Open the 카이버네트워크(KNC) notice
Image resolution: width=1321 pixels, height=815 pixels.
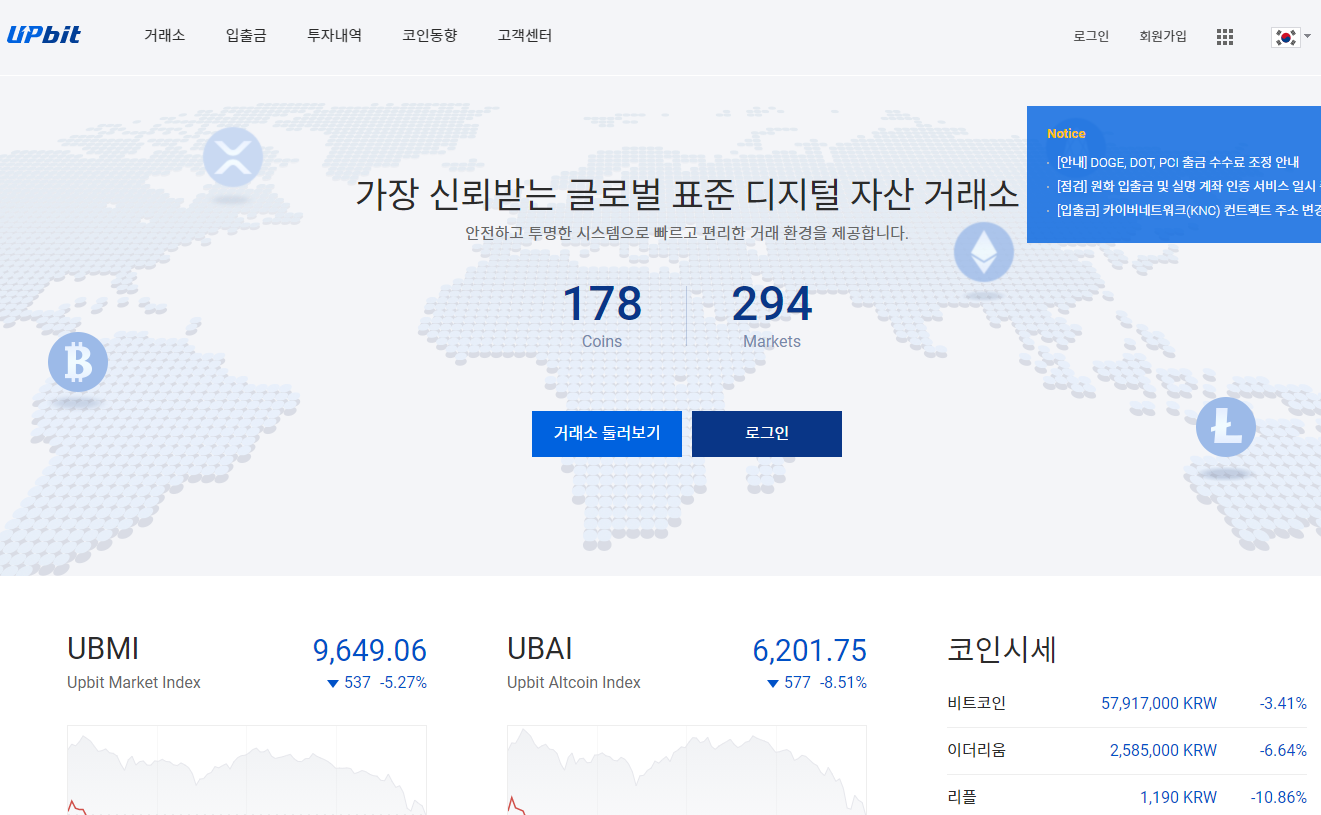[1188, 210]
